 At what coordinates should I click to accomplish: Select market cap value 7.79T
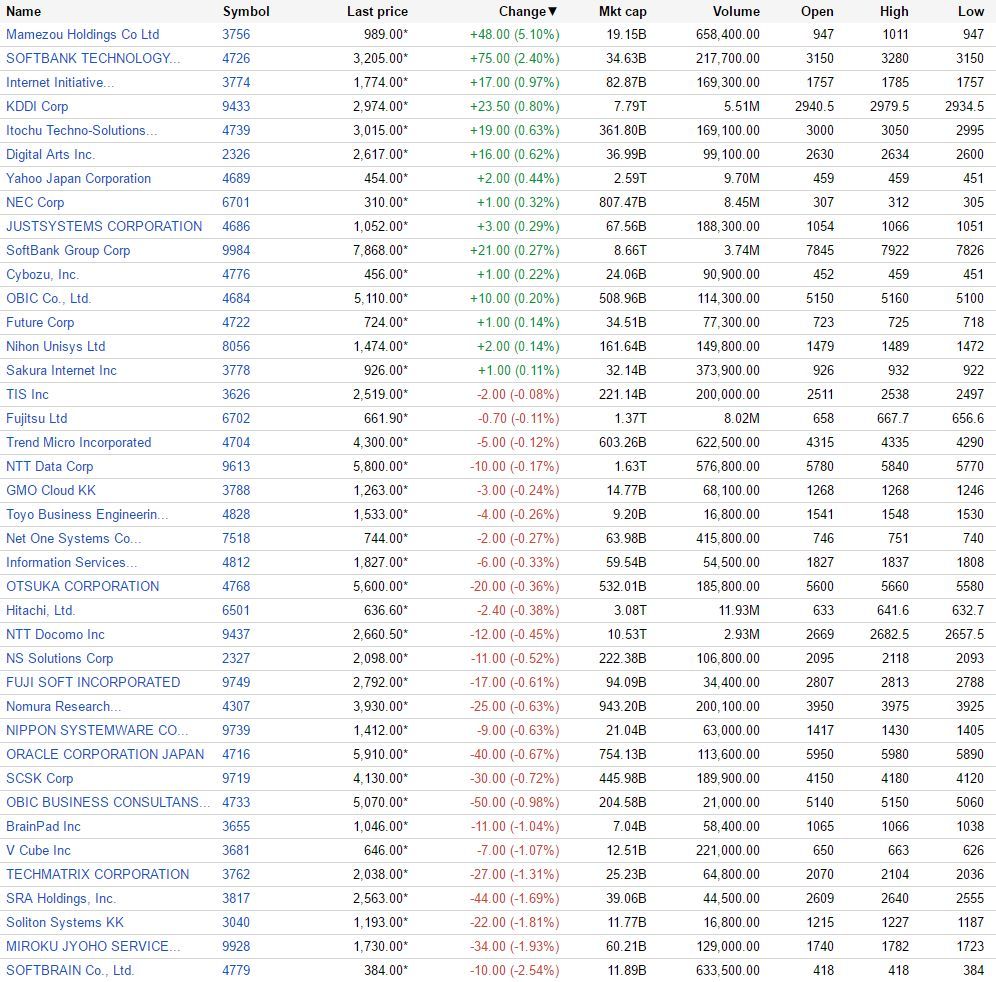[630, 107]
